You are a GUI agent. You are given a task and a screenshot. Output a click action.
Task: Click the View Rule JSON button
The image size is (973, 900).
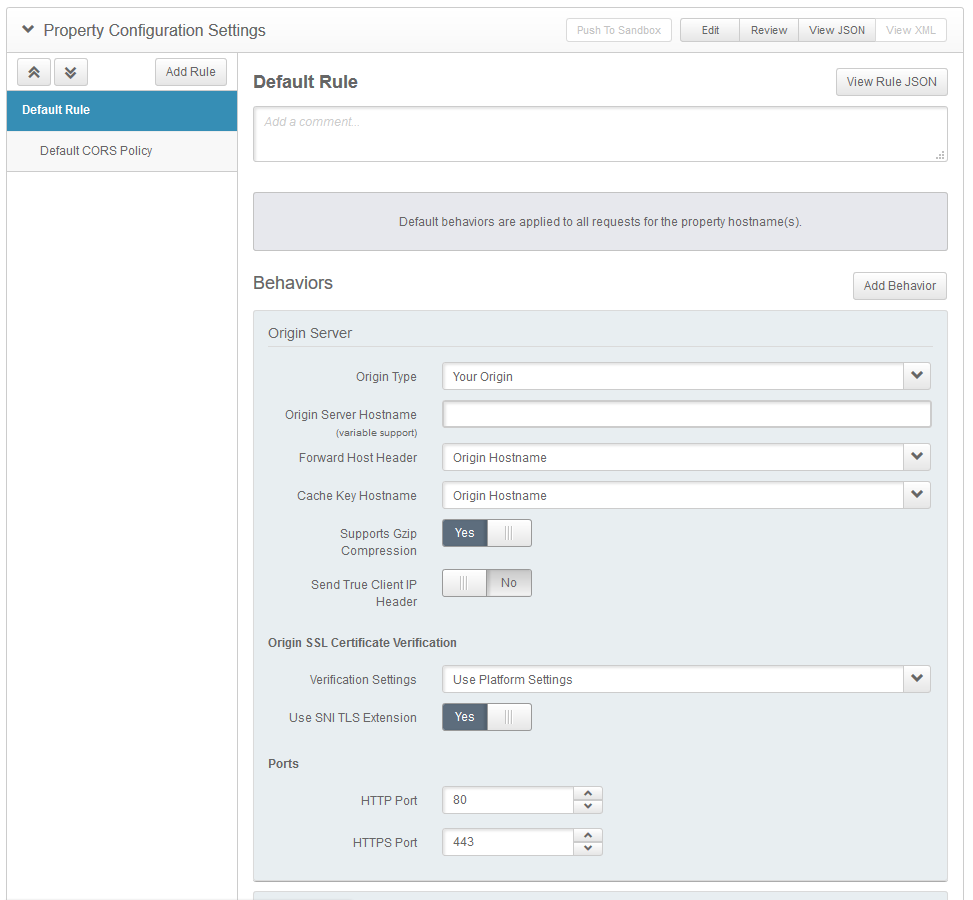coord(891,82)
